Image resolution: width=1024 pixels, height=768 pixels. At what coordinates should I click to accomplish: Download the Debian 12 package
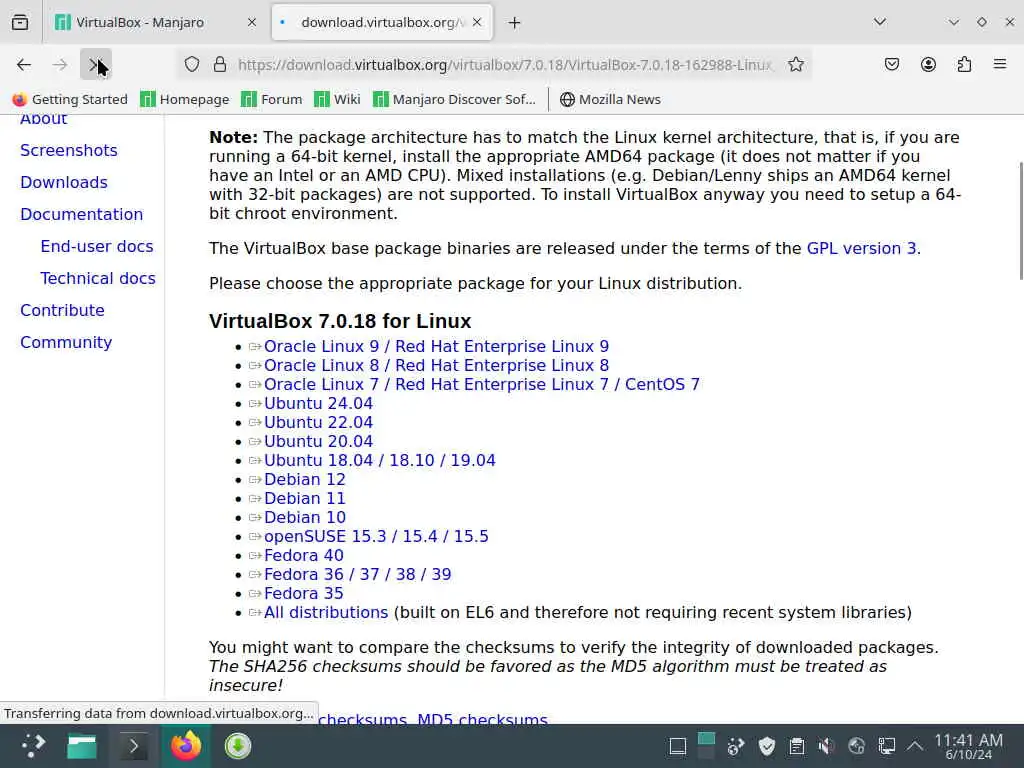(x=304, y=479)
